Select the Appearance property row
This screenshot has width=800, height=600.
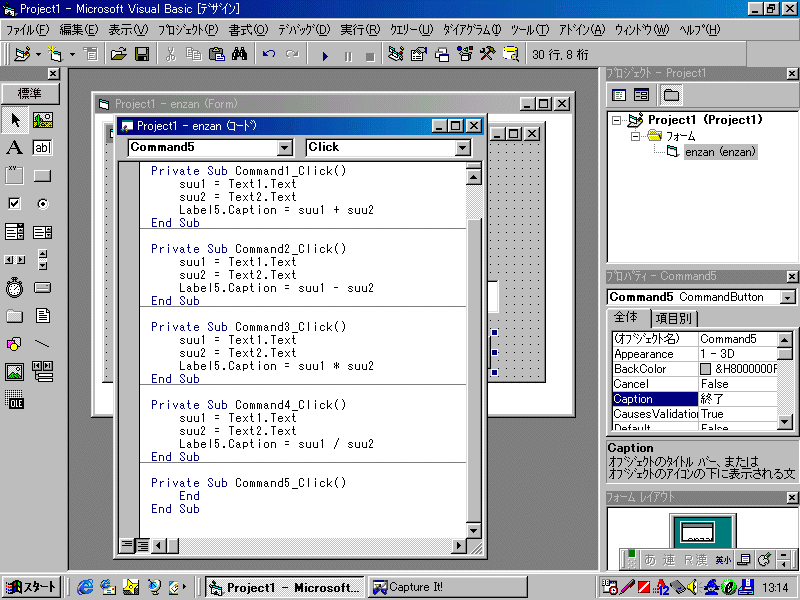point(695,354)
